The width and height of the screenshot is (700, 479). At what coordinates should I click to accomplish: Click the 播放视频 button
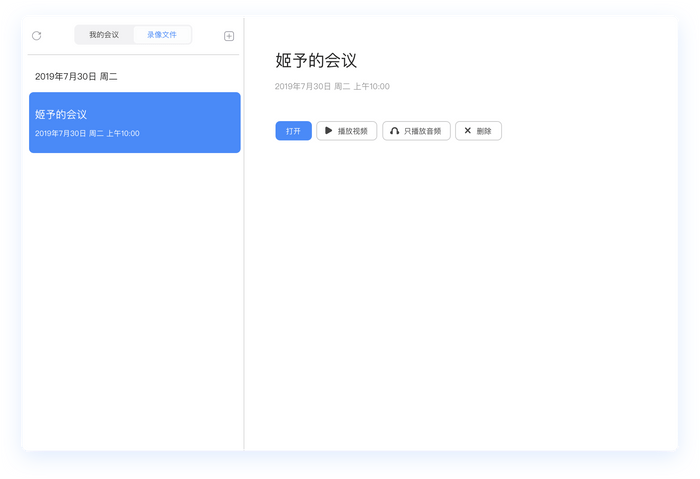[x=347, y=131]
